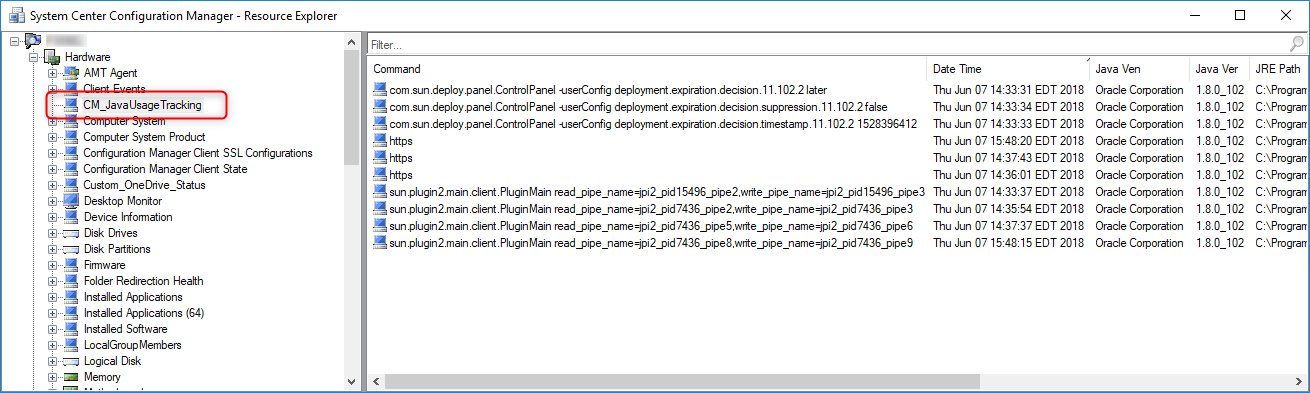This screenshot has height=393, width=1310.
Task: Click the Hardware folder icon
Action: (53, 57)
